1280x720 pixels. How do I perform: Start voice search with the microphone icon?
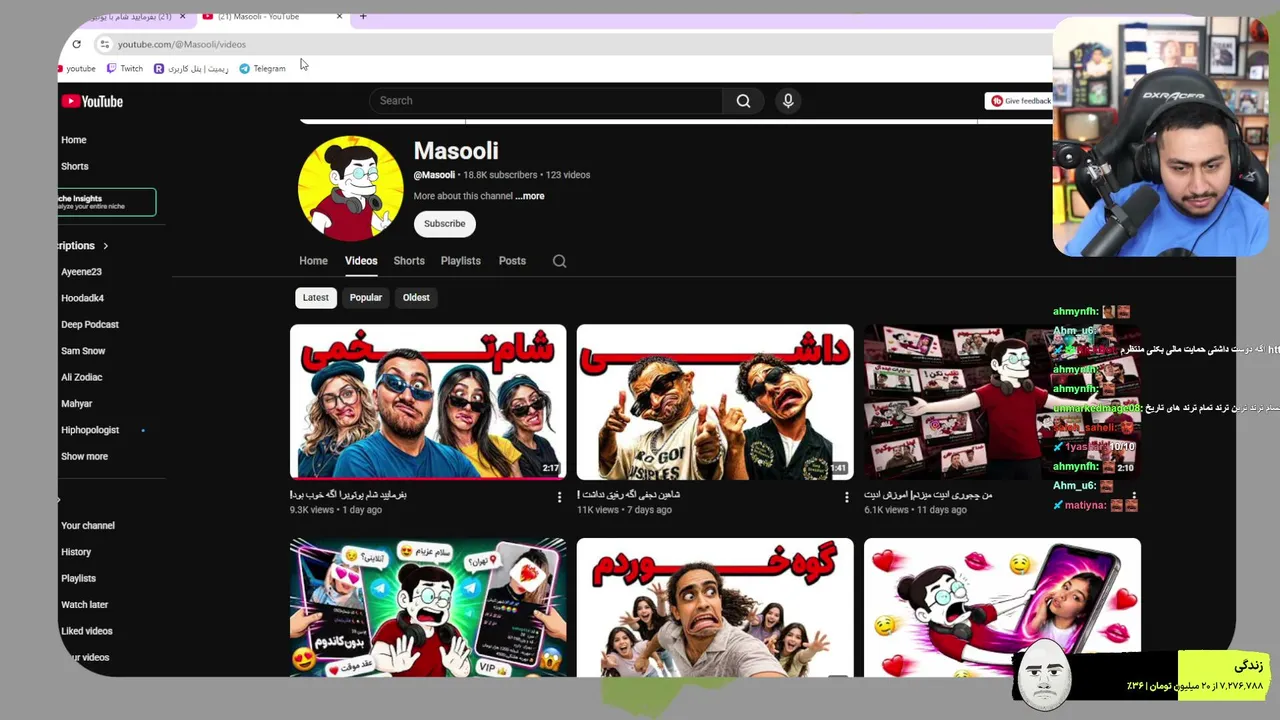(788, 101)
